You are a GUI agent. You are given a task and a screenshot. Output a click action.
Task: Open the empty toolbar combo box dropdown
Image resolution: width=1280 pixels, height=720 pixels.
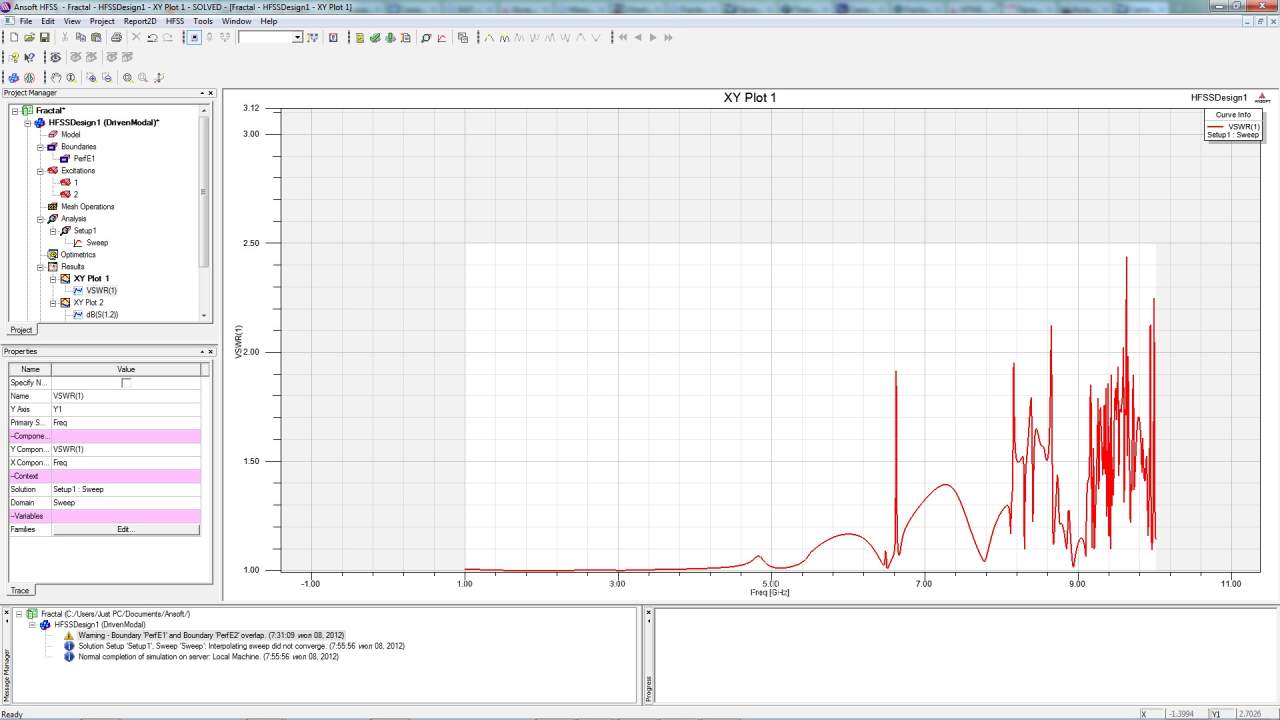[x=297, y=38]
